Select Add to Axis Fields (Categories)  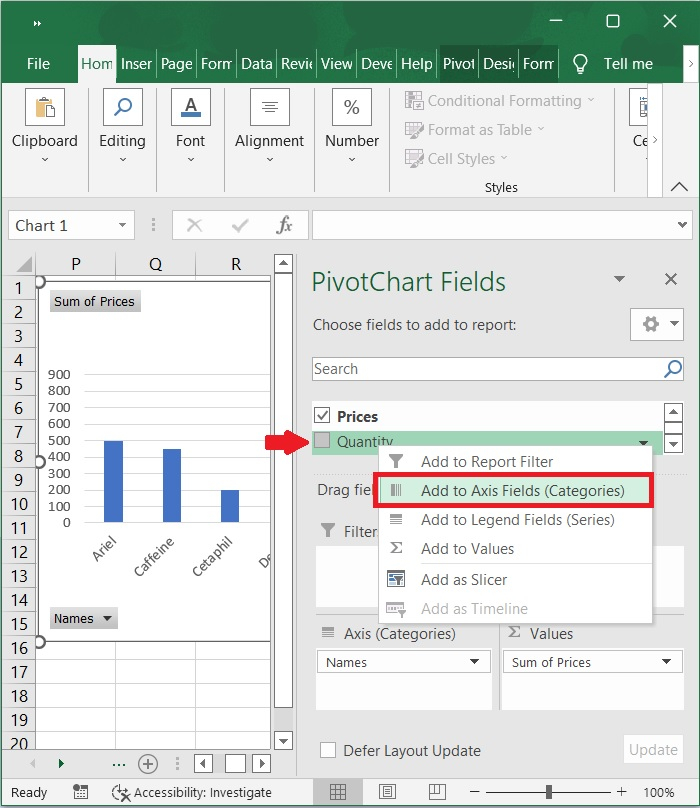click(x=514, y=491)
